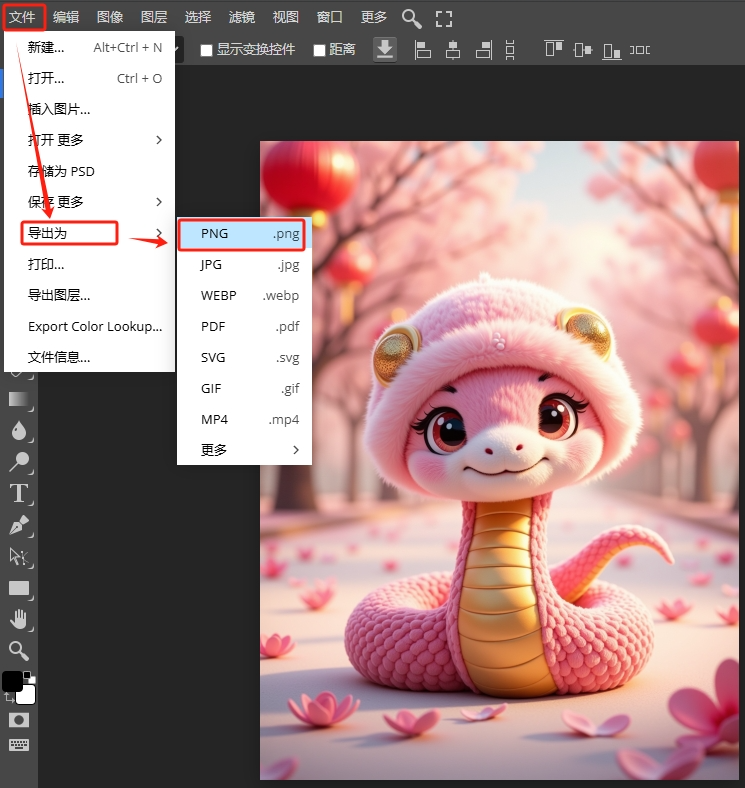Reset default colors mini swatch icon
Screen dimensions: 745x788
29,677
